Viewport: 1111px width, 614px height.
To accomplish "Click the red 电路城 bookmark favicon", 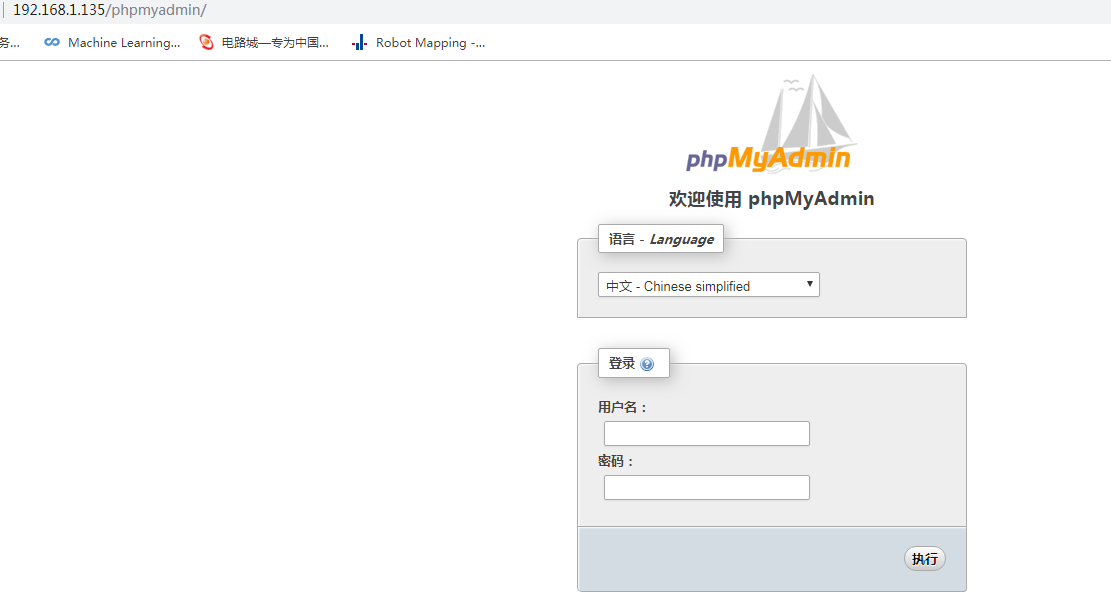I will tap(206, 42).
